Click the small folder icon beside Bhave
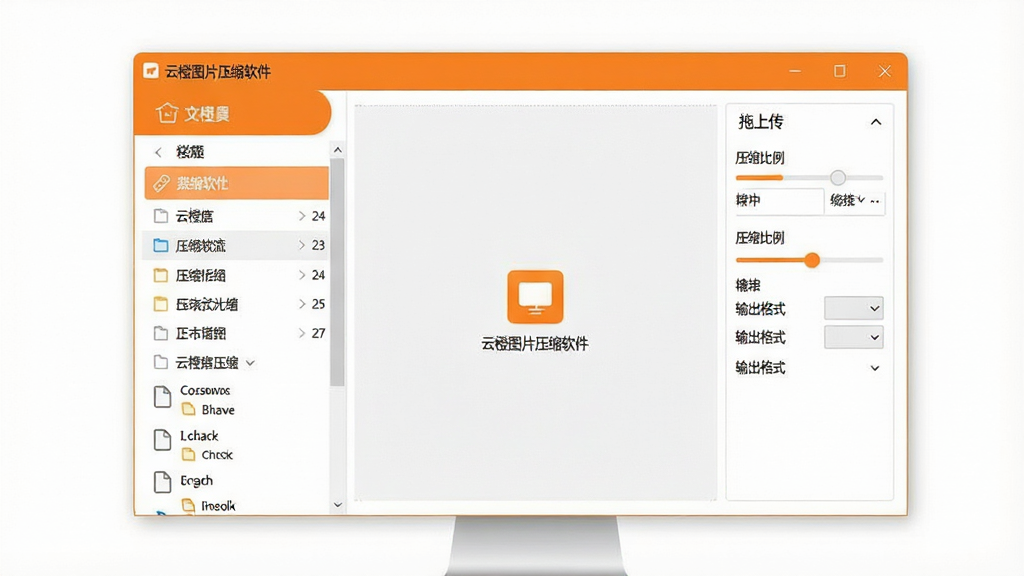The width and height of the screenshot is (1024, 576). [x=189, y=409]
